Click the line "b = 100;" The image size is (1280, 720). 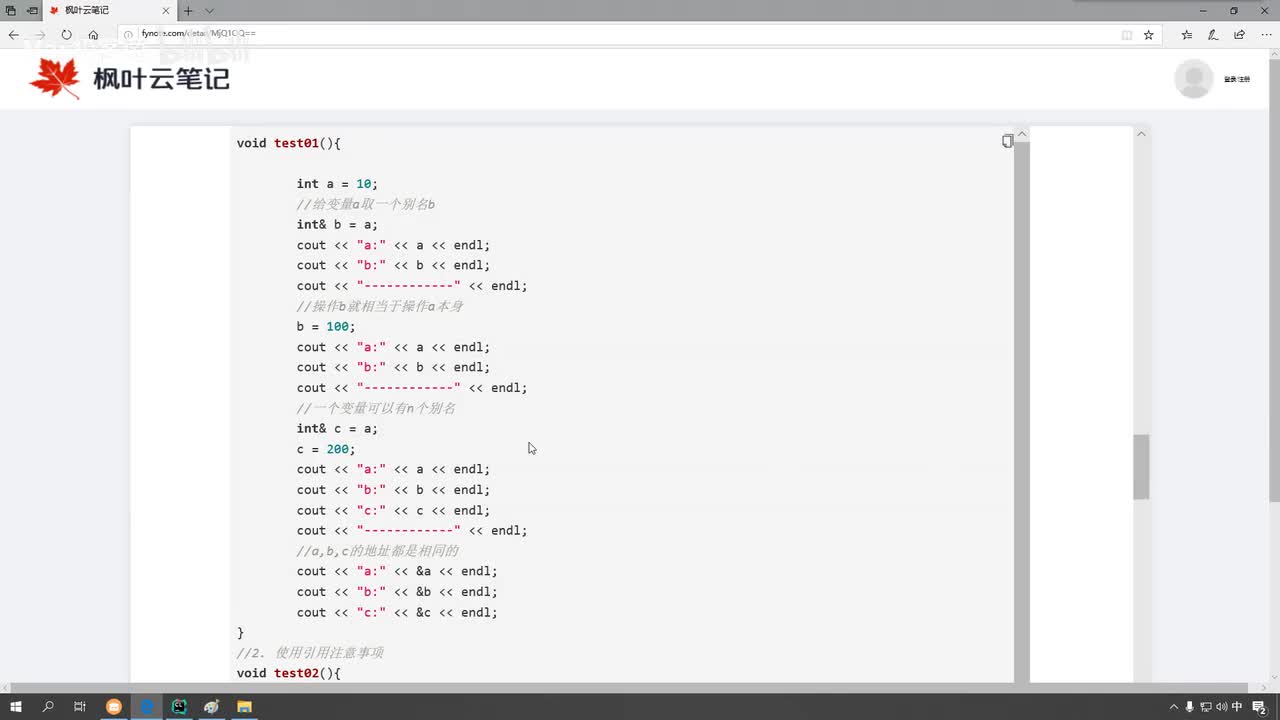click(326, 327)
